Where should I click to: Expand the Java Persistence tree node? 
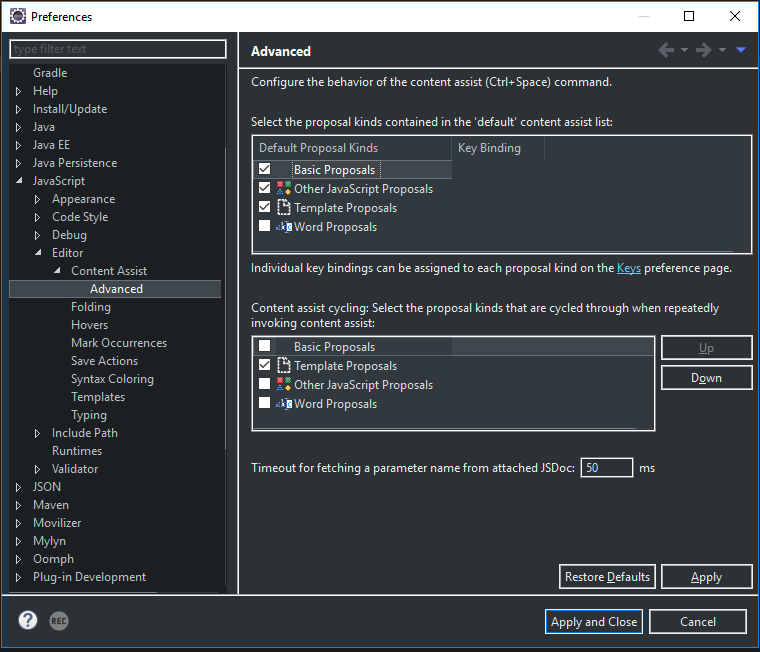pos(18,163)
